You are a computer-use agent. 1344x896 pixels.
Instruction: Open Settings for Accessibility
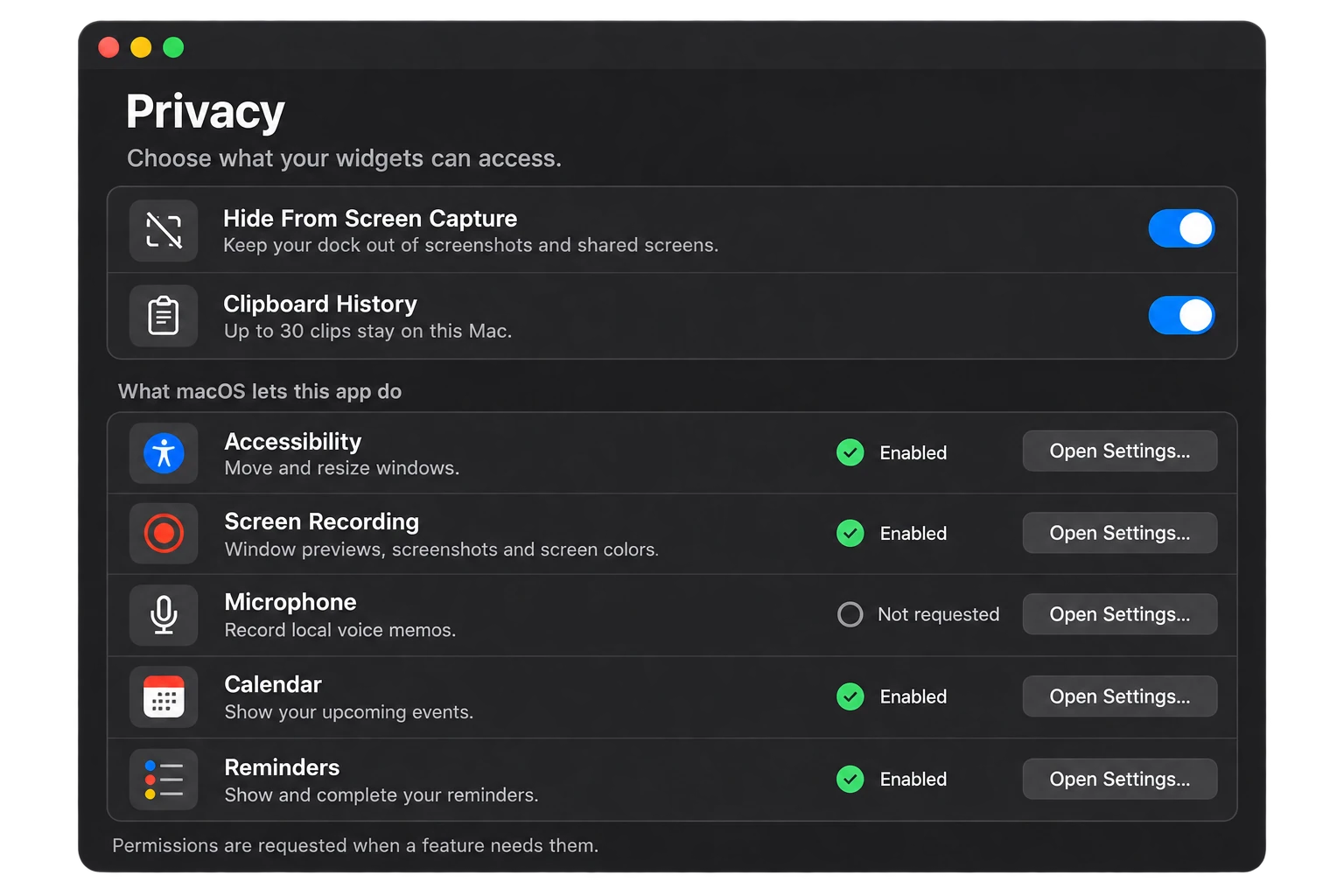coord(1120,451)
